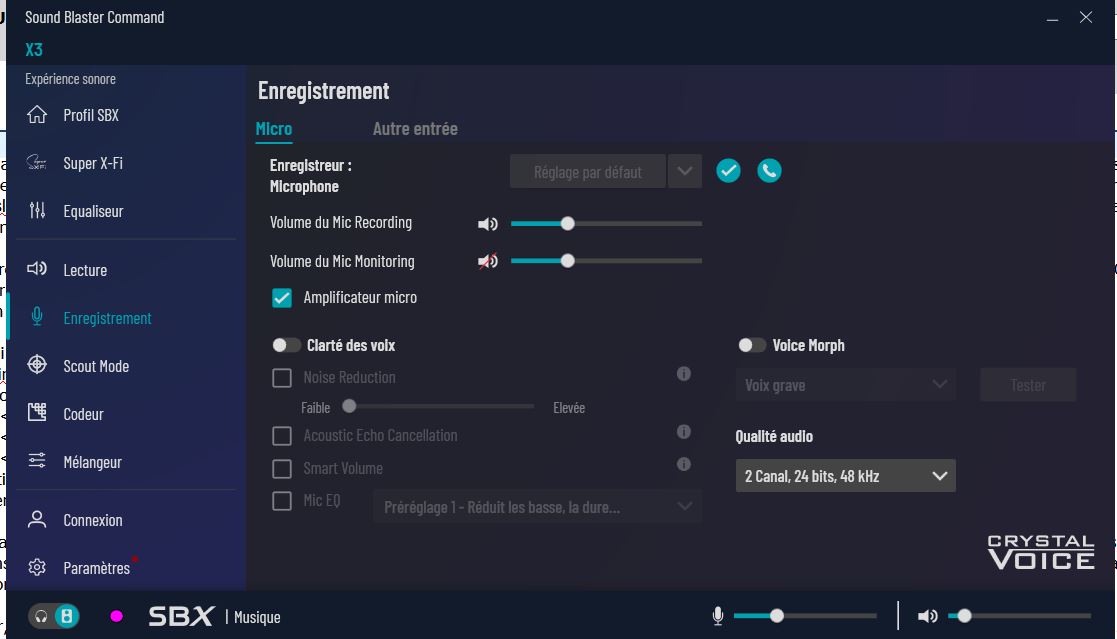Unmute the Mic Monitoring speaker icon
The height and width of the screenshot is (639, 1117).
(x=487, y=262)
